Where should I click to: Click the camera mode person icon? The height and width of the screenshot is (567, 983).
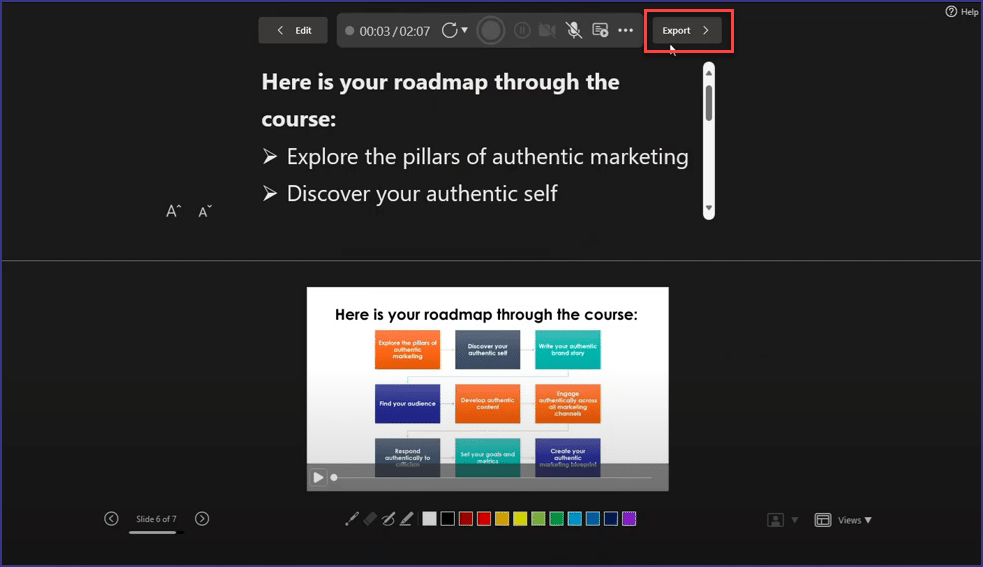(x=775, y=520)
